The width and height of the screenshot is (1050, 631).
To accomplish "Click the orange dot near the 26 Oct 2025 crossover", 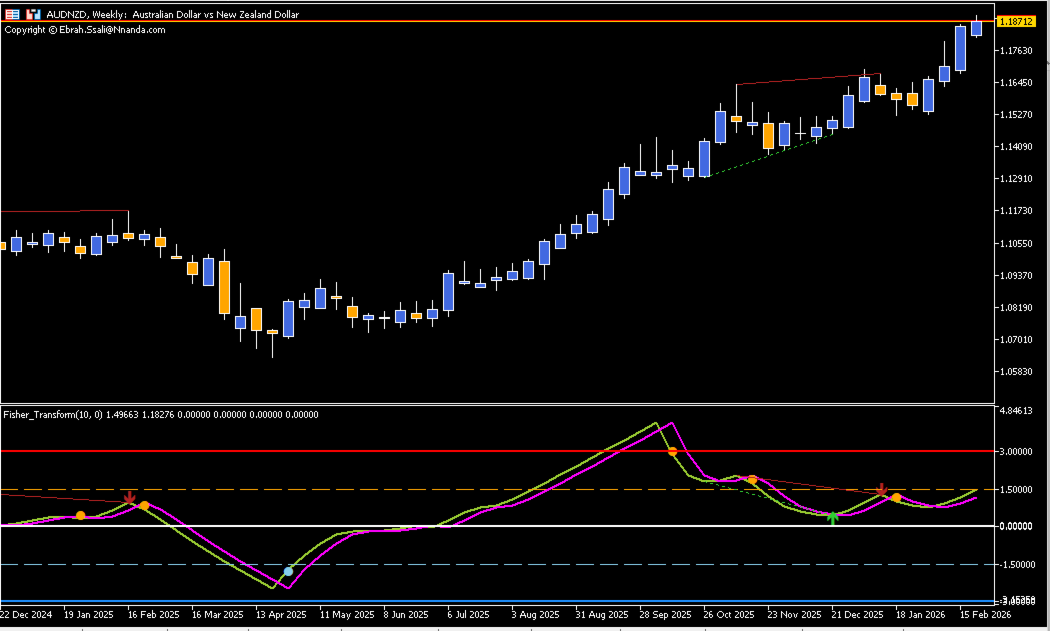I will coord(752,480).
